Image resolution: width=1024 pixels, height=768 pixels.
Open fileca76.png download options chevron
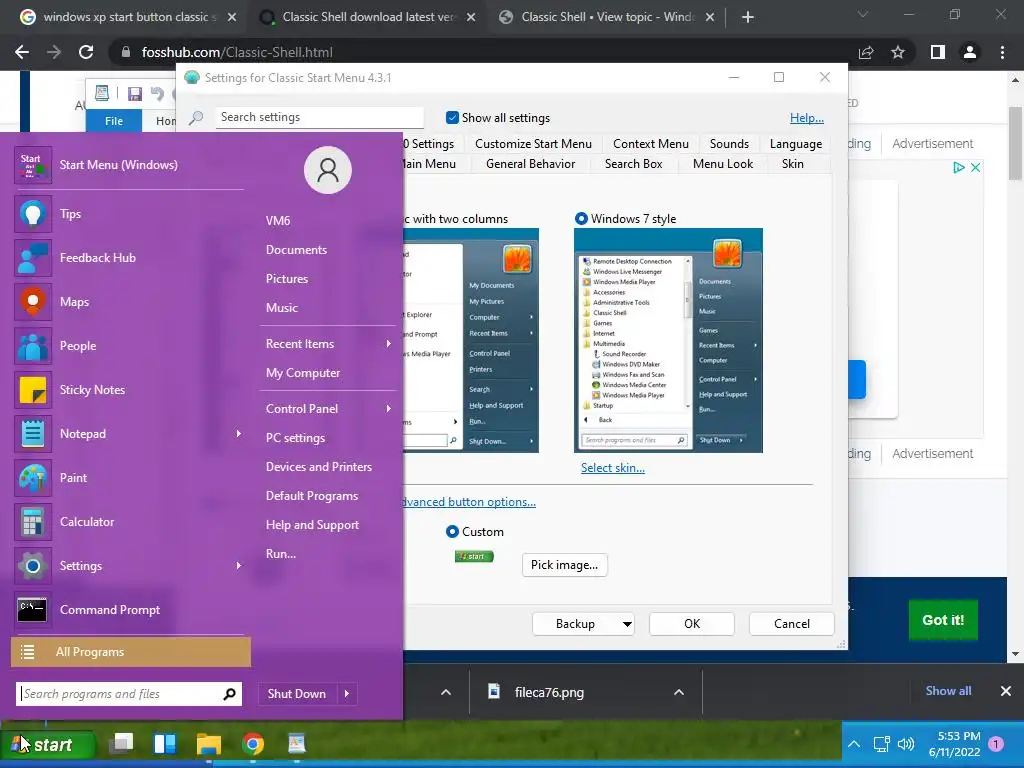point(679,692)
